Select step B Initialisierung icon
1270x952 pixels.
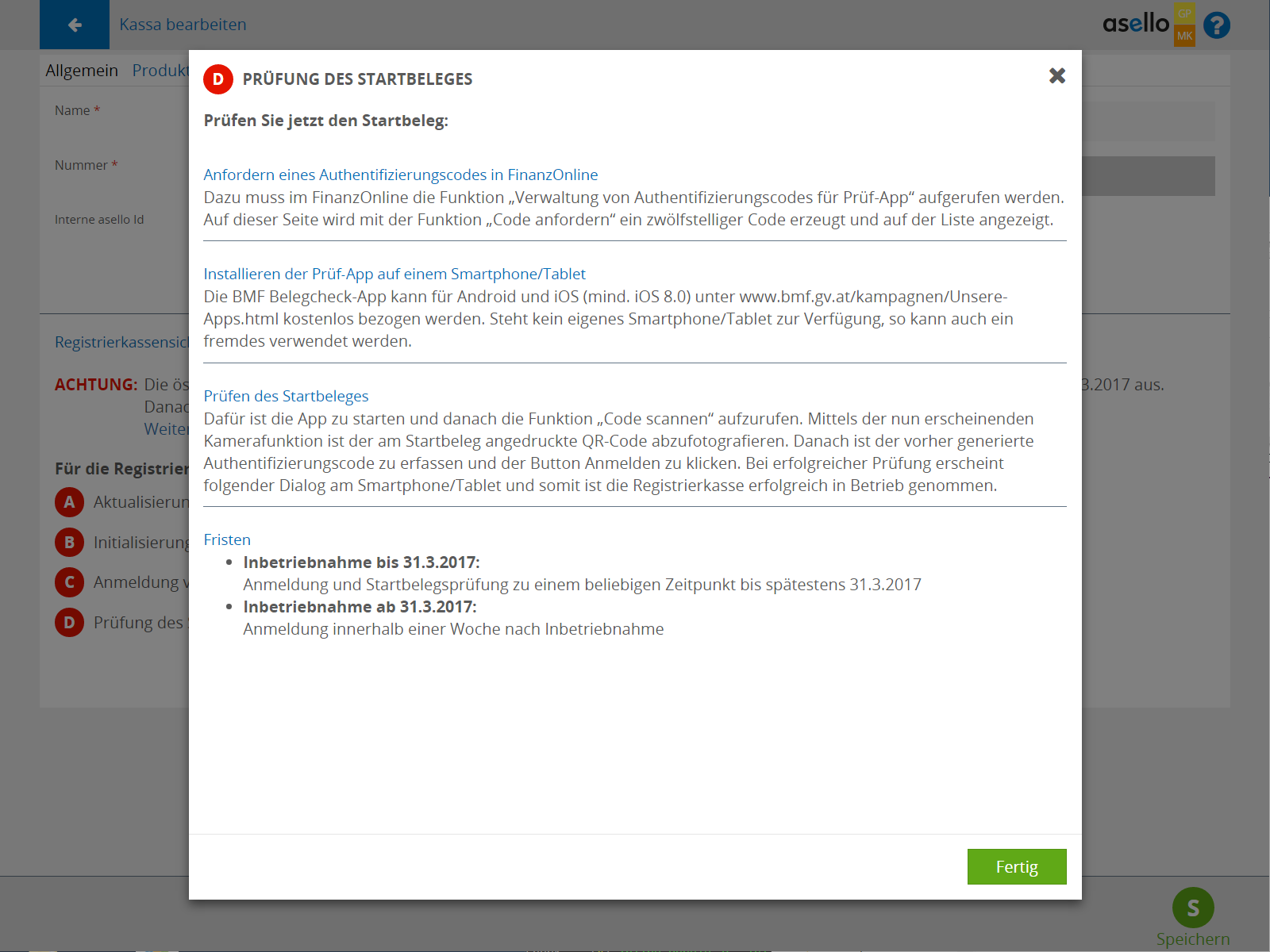[69, 543]
